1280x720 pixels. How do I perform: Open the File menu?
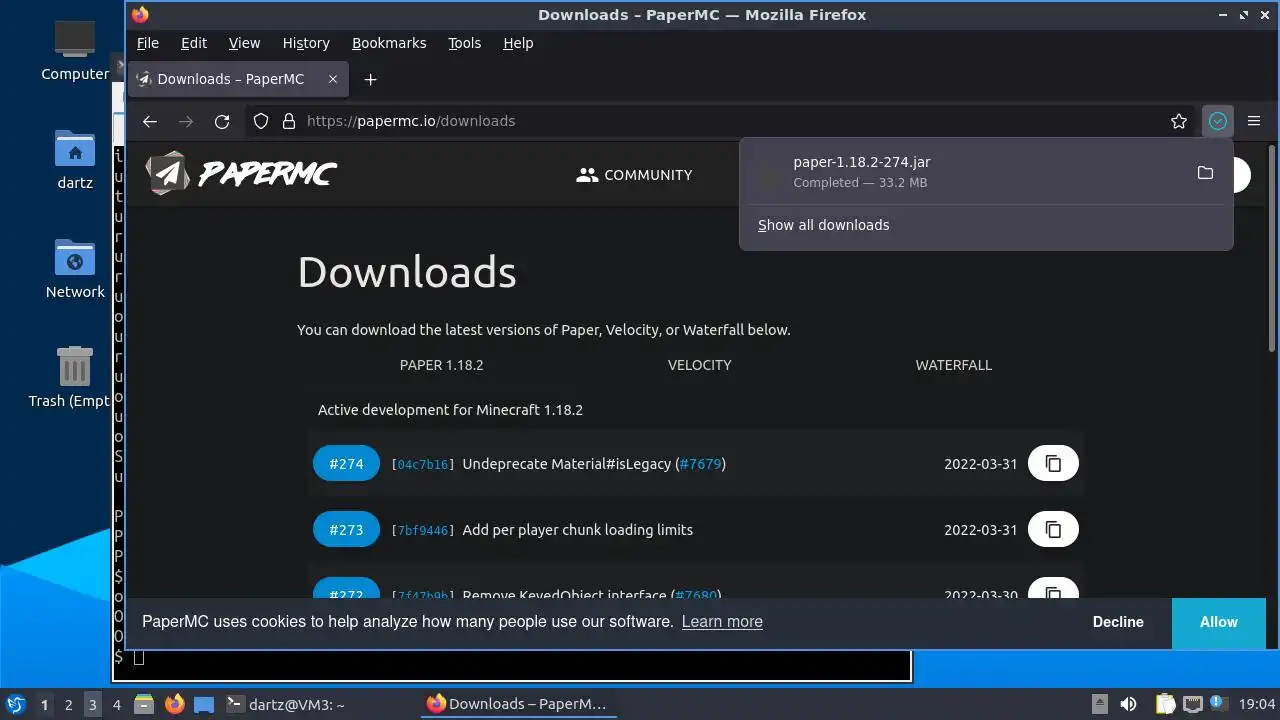(x=147, y=43)
